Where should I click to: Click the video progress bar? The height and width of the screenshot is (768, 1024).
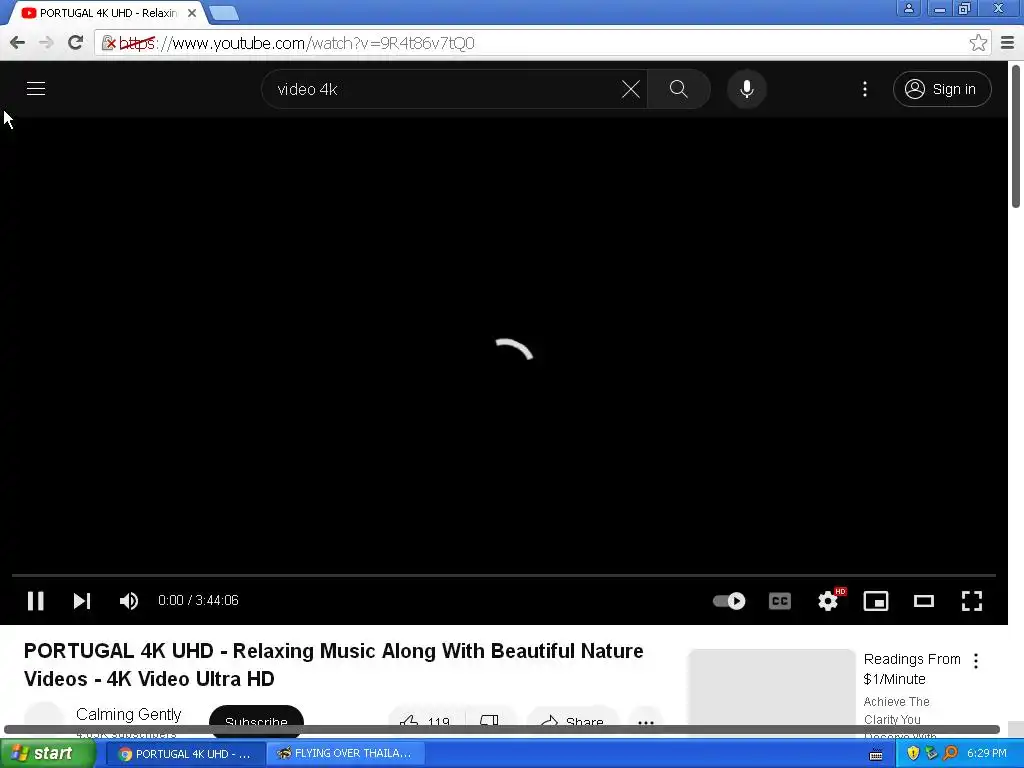(504, 575)
